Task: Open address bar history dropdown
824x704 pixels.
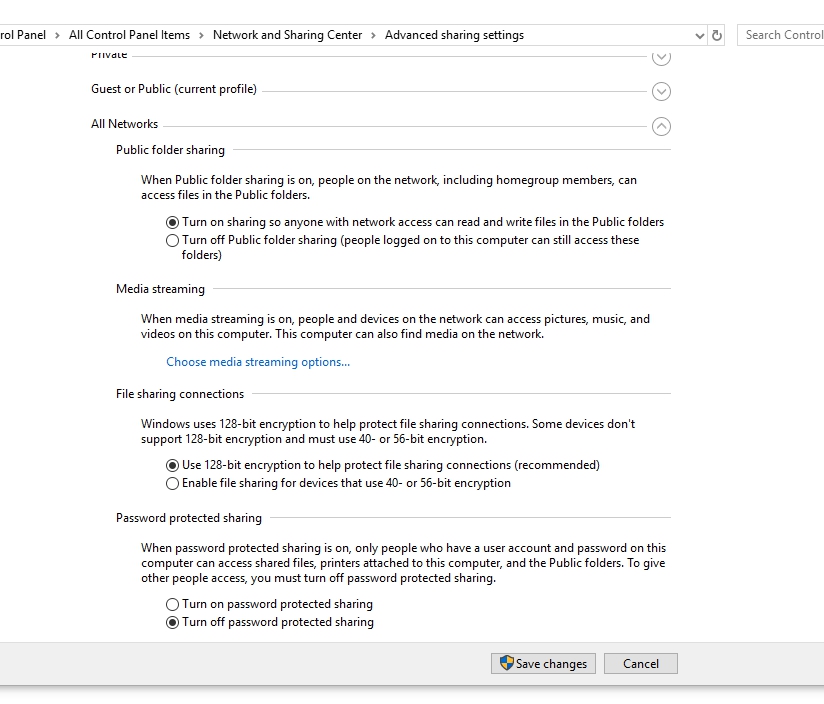Action: [x=699, y=36]
